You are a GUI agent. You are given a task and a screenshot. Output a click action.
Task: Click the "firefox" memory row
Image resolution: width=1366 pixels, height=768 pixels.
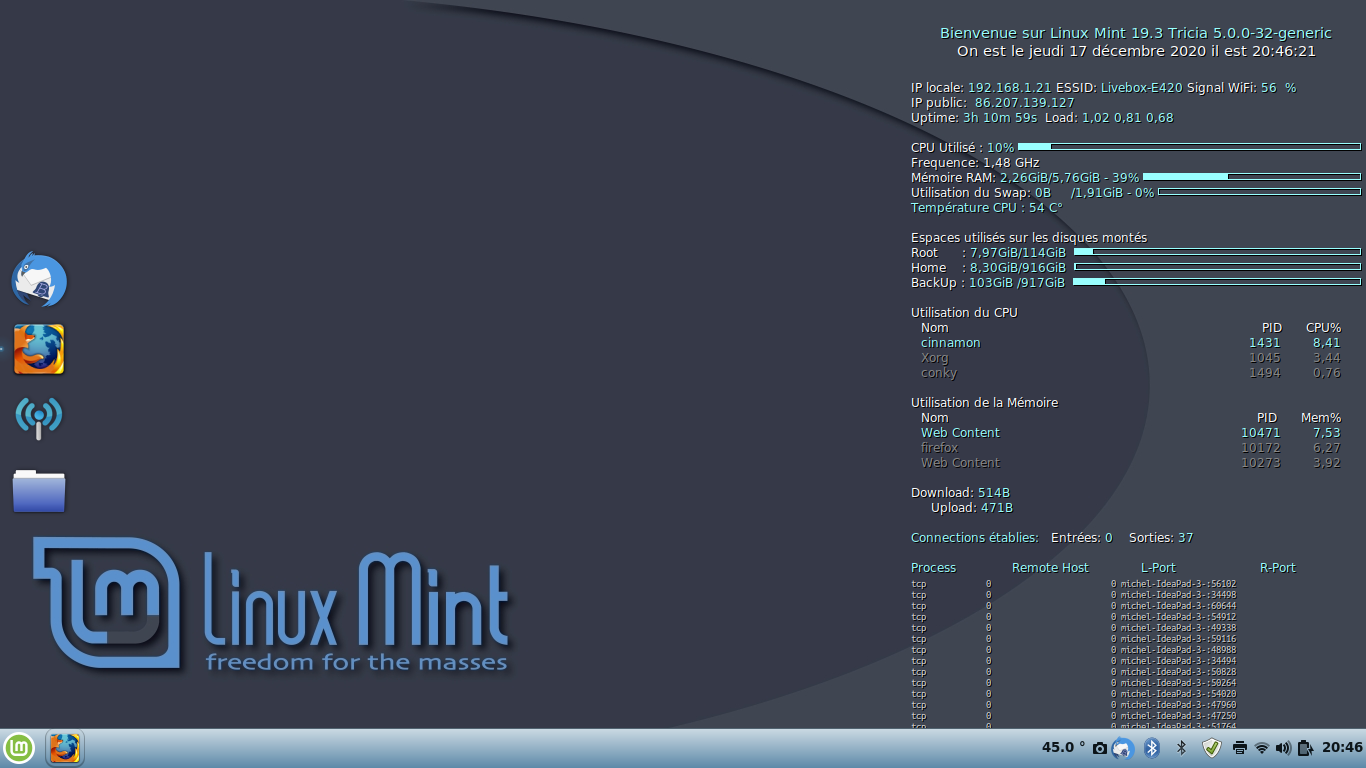1131,447
